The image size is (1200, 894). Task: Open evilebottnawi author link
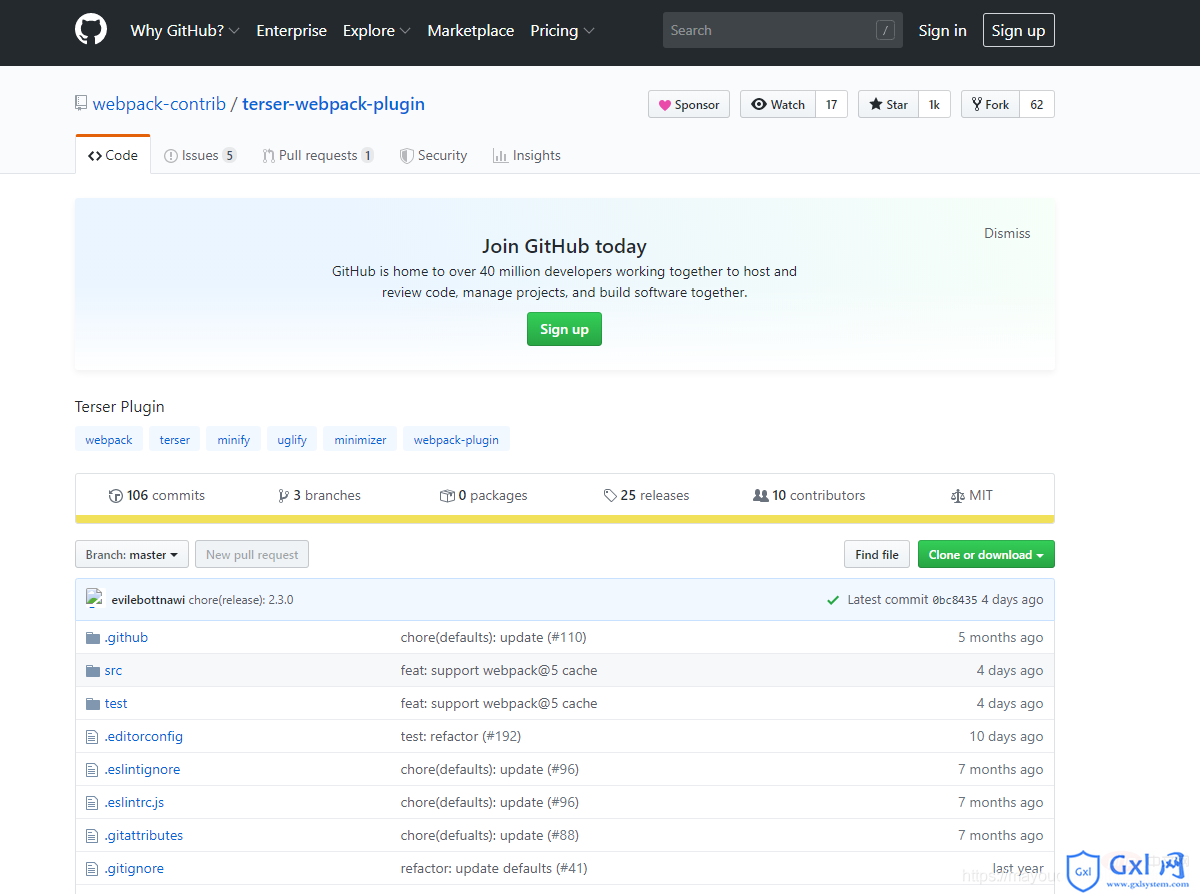click(148, 600)
